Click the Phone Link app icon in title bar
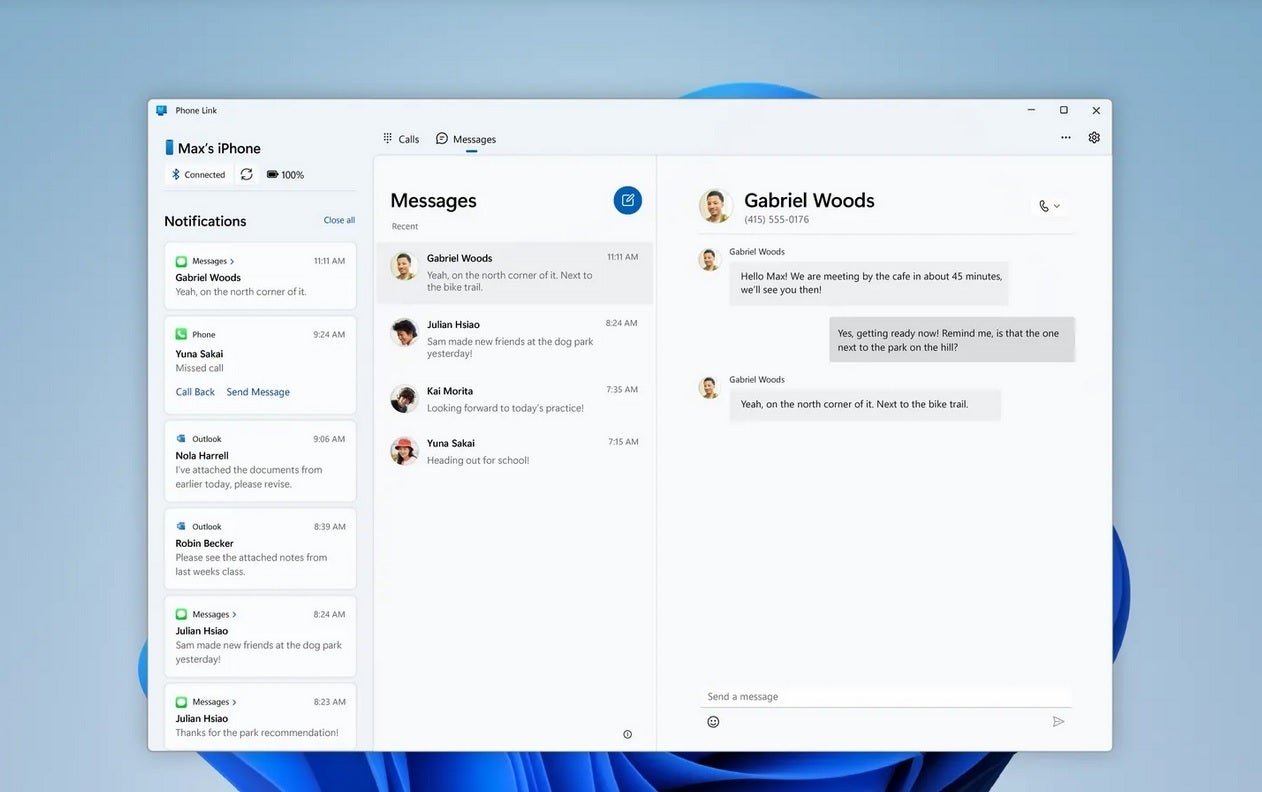1262x792 pixels. coord(162,111)
